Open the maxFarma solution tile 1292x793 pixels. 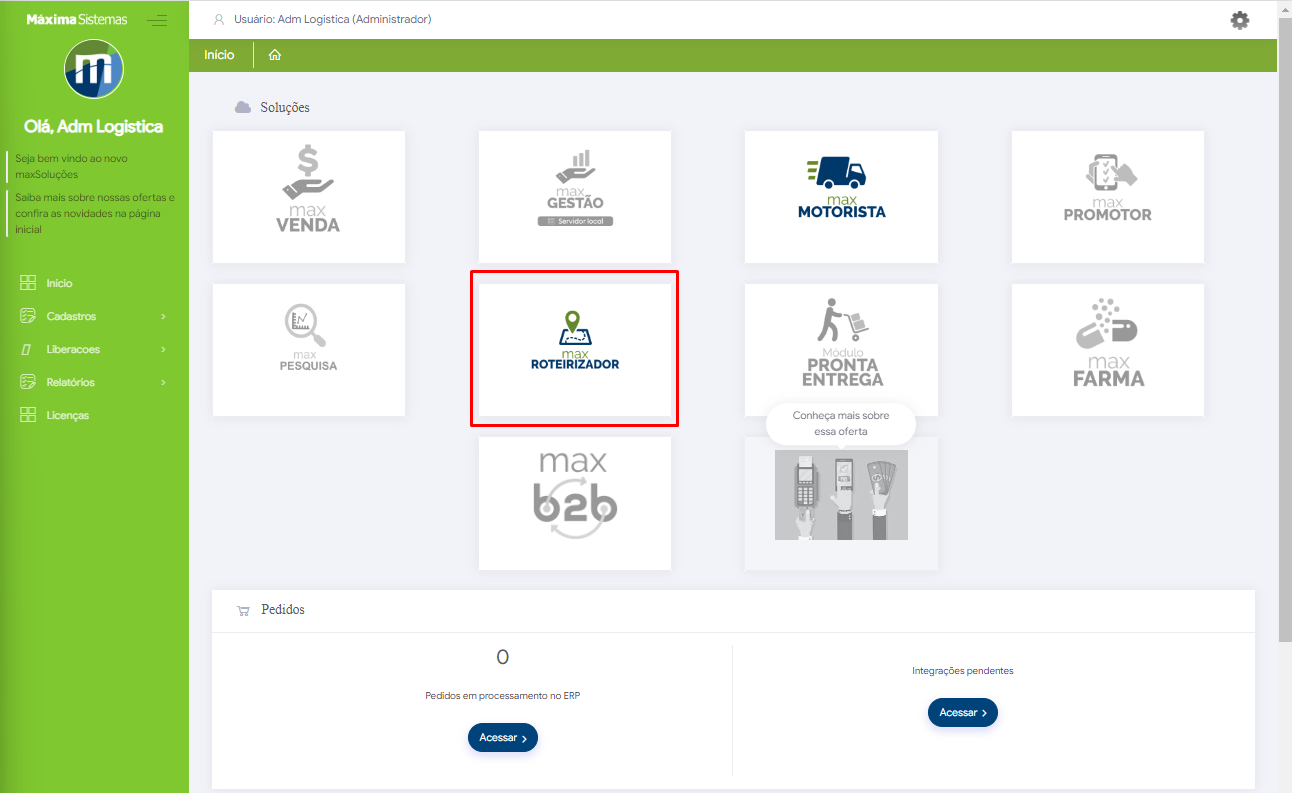tap(1108, 350)
